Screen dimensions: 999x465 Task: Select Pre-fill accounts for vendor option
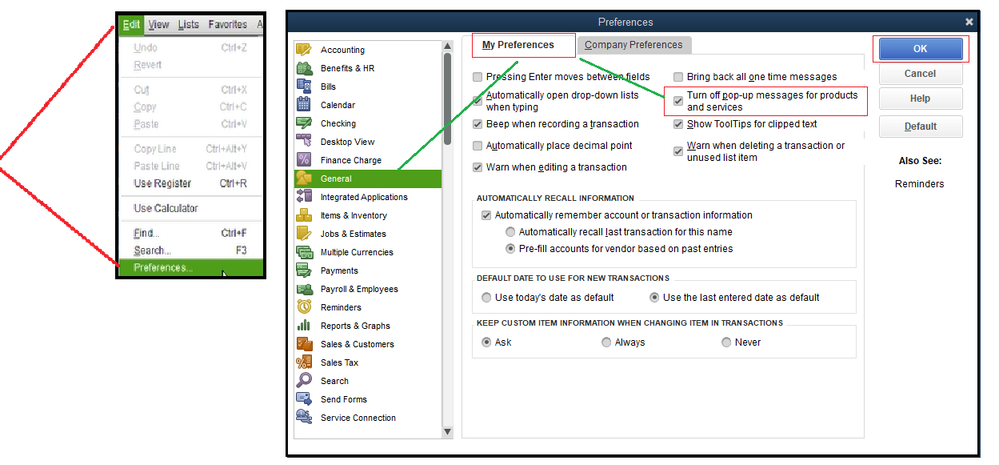(510, 249)
